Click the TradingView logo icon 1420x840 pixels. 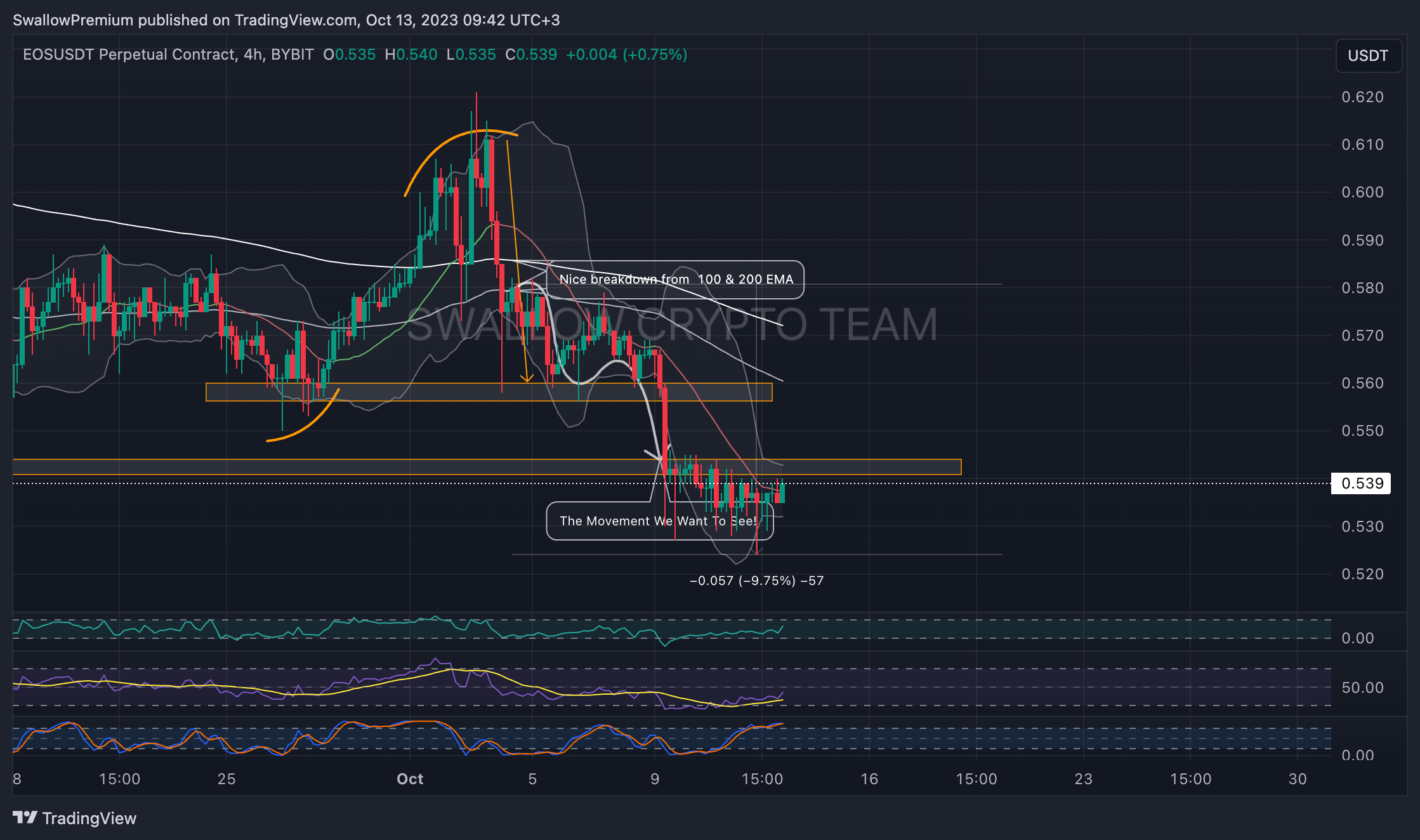tap(25, 818)
